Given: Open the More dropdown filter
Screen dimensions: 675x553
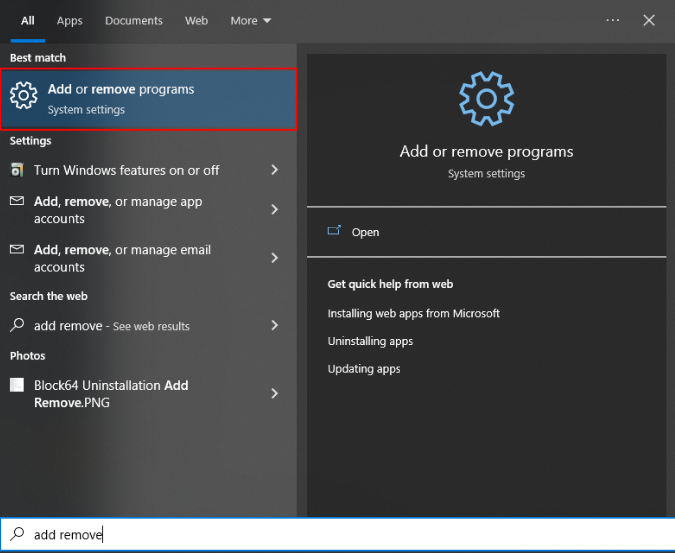Looking at the screenshot, I should click(250, 20).
